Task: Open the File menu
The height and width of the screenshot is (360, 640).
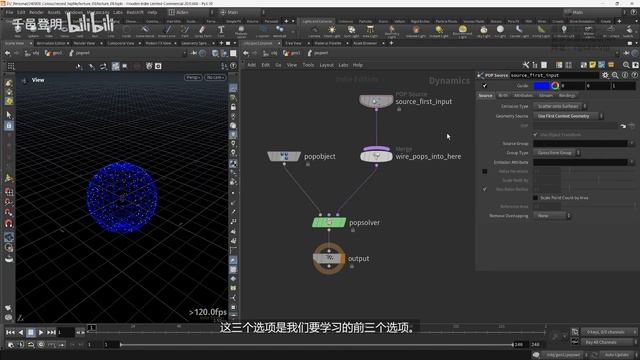Action: tap(9, 12)
